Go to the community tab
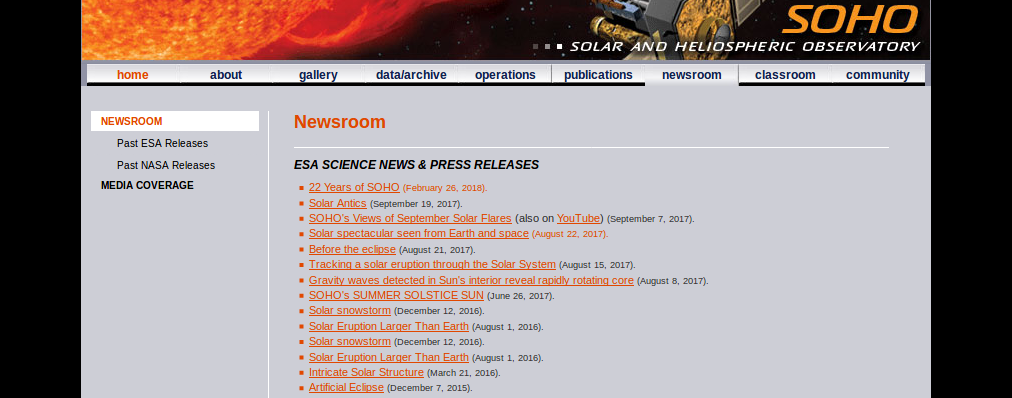This screenshot has height=398, width=1012. coord(878,75)
